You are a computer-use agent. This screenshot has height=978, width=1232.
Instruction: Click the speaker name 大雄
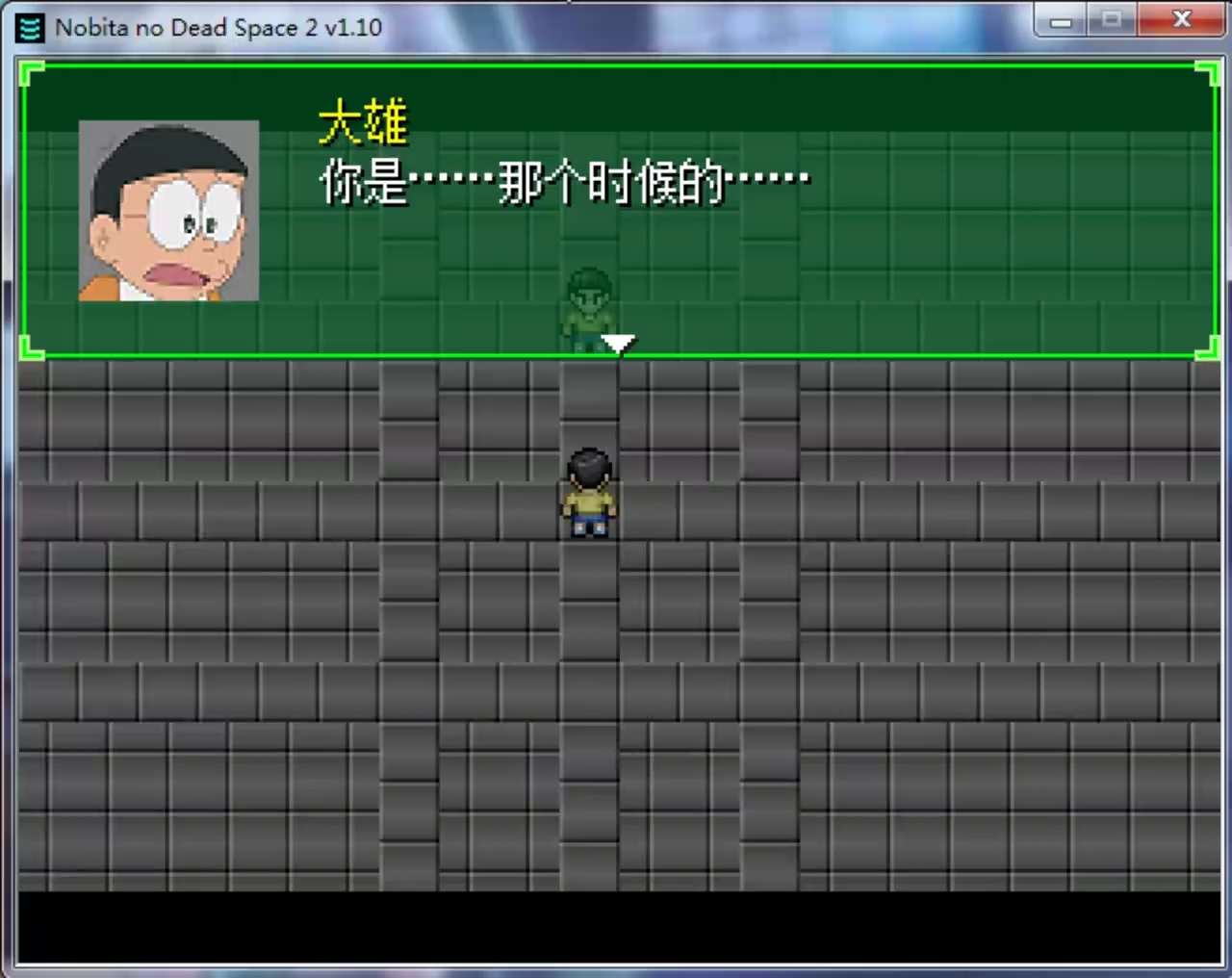pos(363,123)
